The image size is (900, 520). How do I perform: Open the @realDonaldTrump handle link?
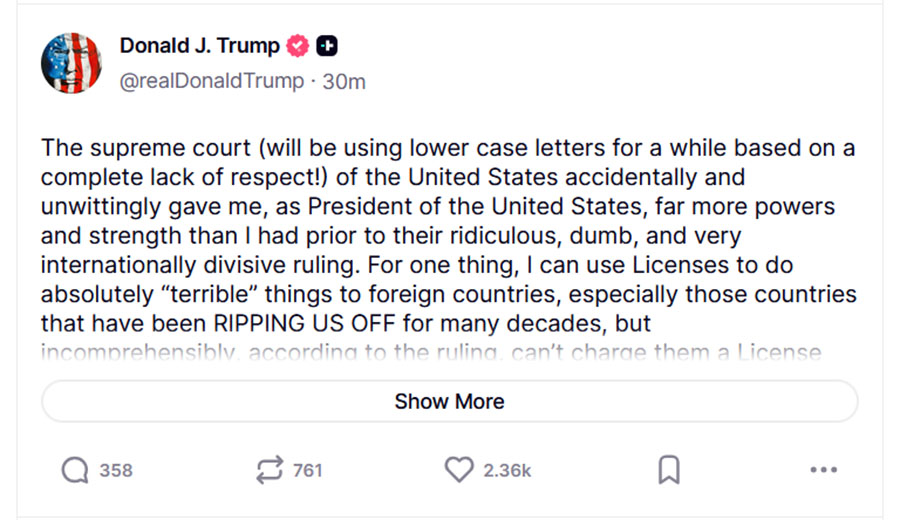coord(211,81)
